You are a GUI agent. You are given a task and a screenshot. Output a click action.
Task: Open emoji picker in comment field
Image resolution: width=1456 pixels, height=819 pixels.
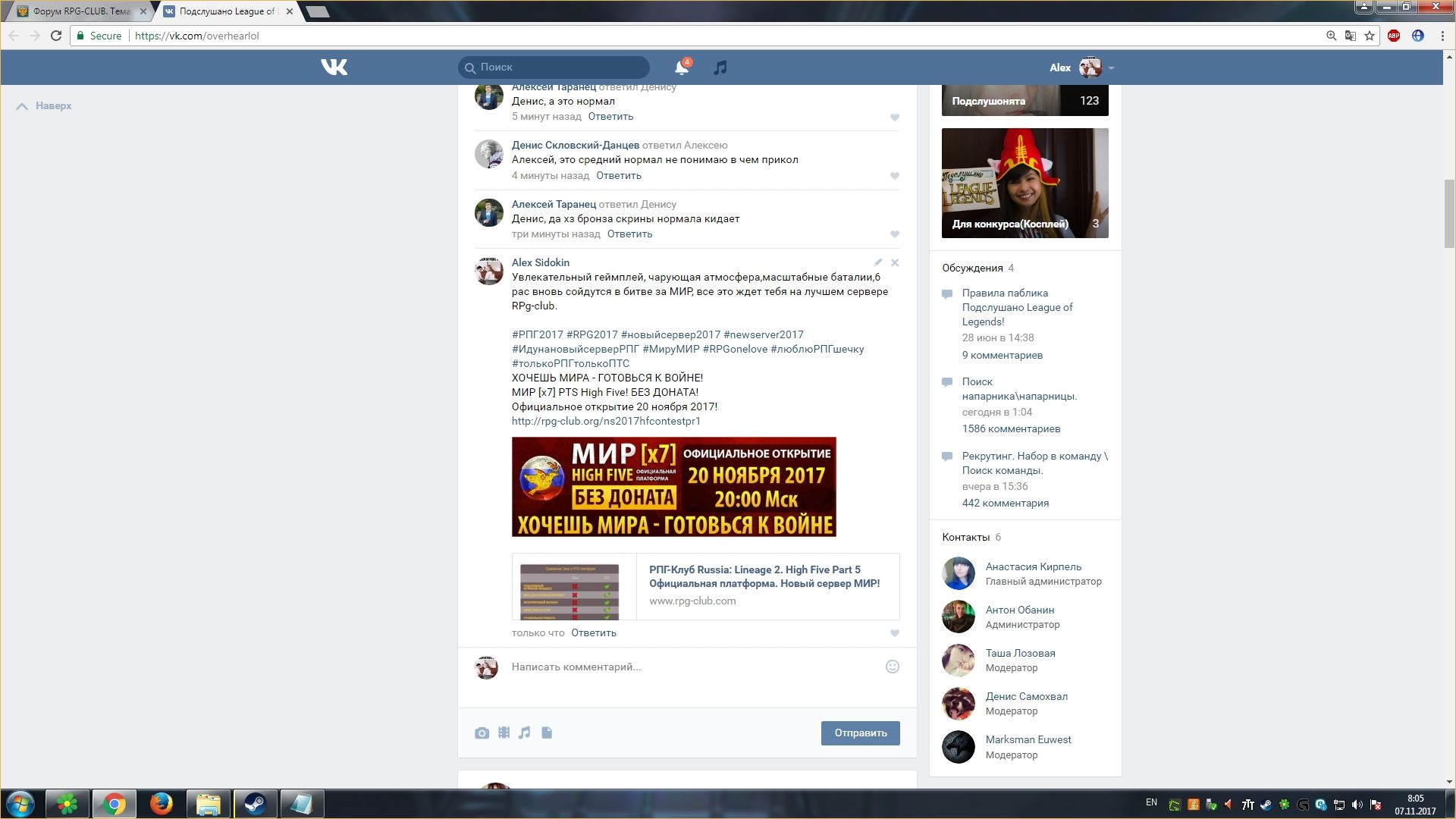(893, 667)
